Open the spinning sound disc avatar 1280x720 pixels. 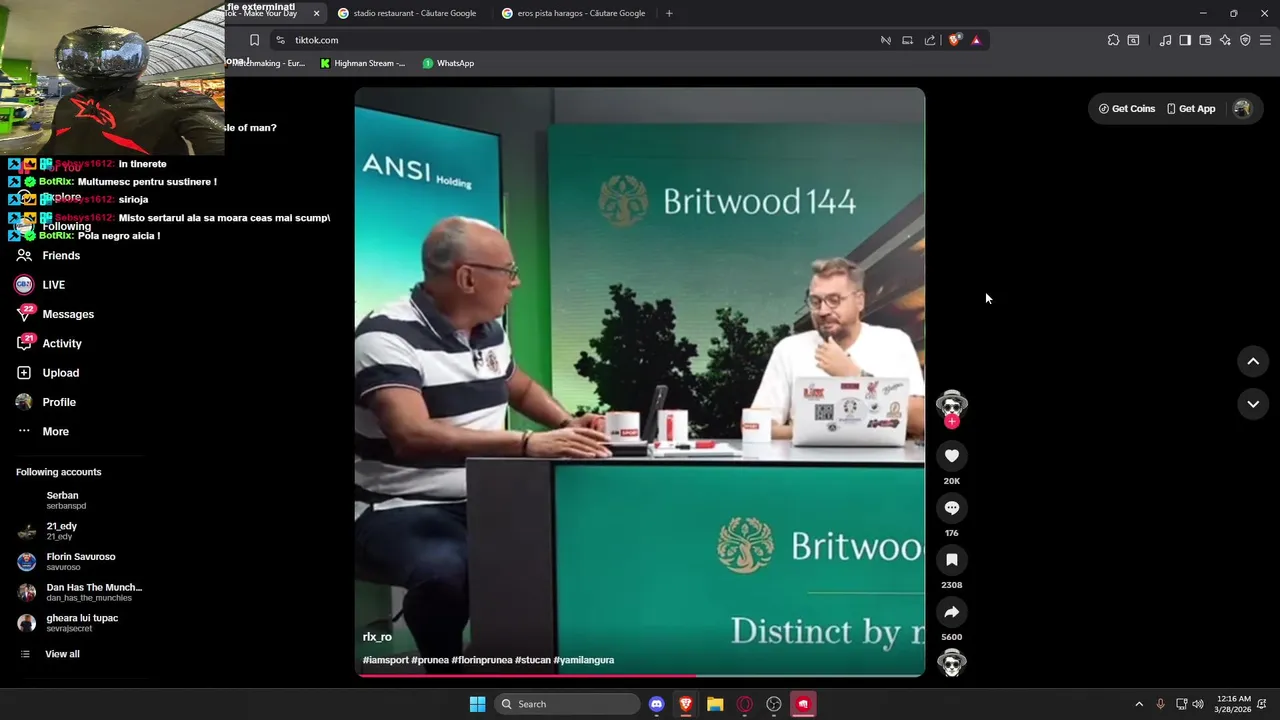(951, 663)
